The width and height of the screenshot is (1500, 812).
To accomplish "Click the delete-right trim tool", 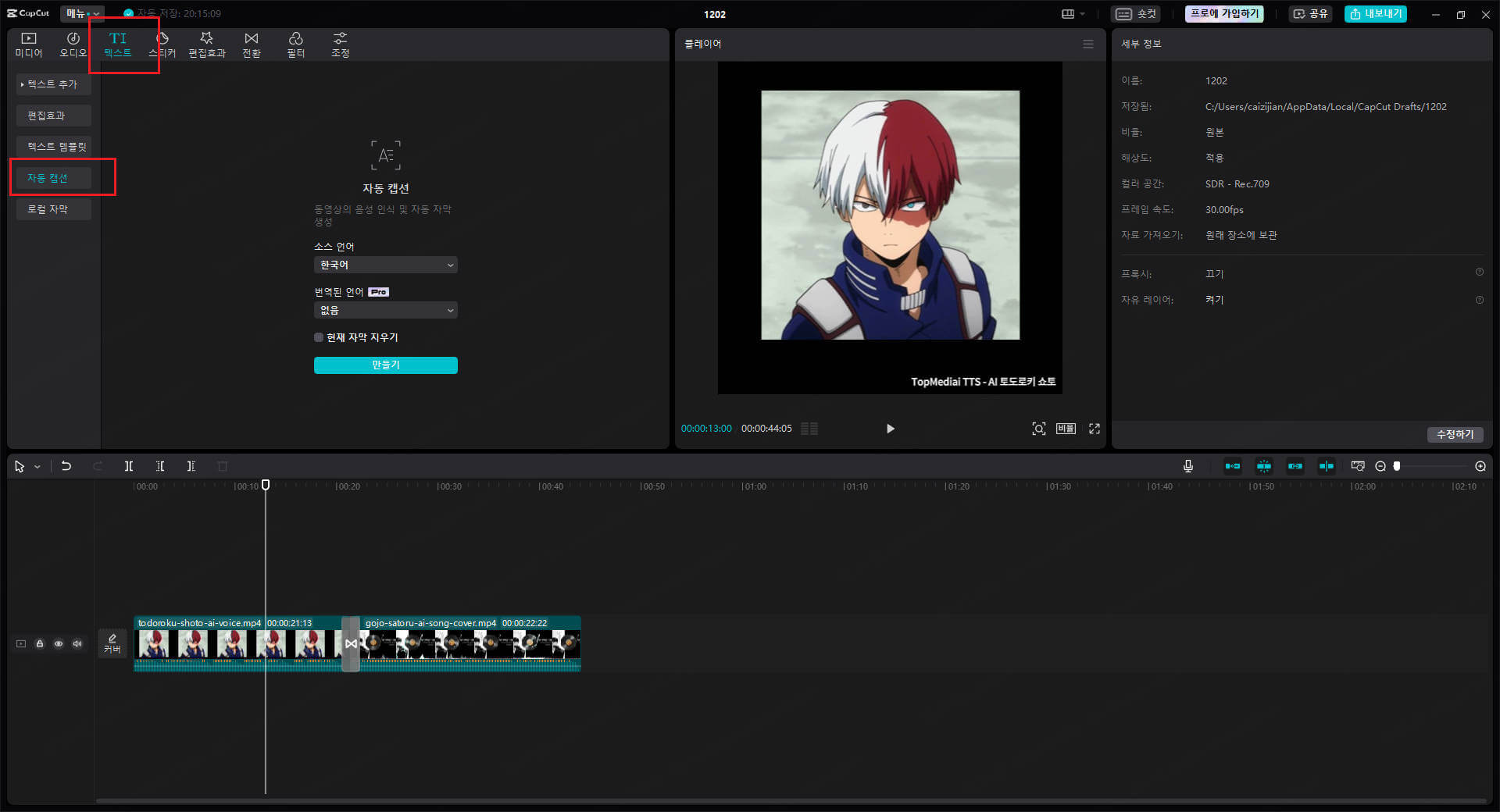I will (x=191, y=466).
